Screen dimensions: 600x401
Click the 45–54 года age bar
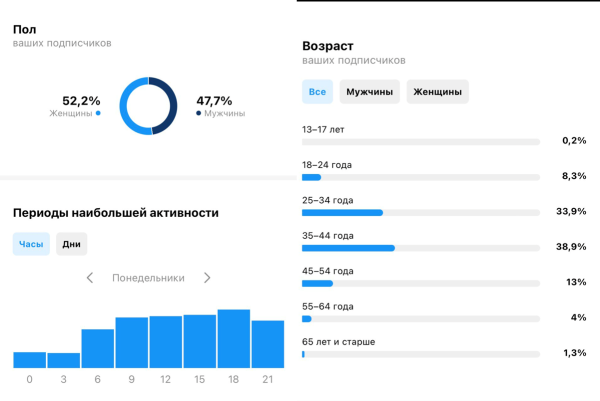tap(420, 283)
